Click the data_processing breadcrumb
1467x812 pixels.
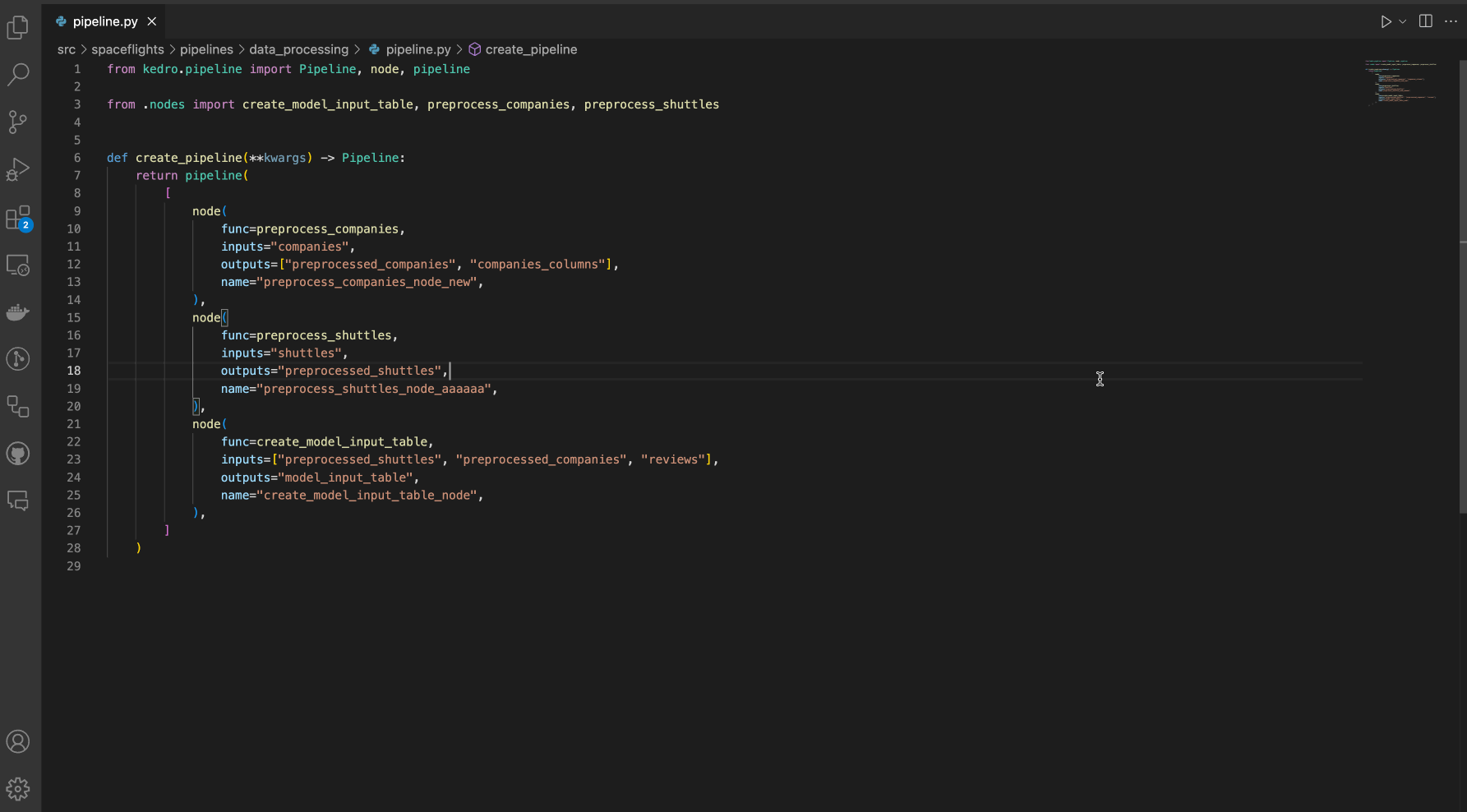299,49
